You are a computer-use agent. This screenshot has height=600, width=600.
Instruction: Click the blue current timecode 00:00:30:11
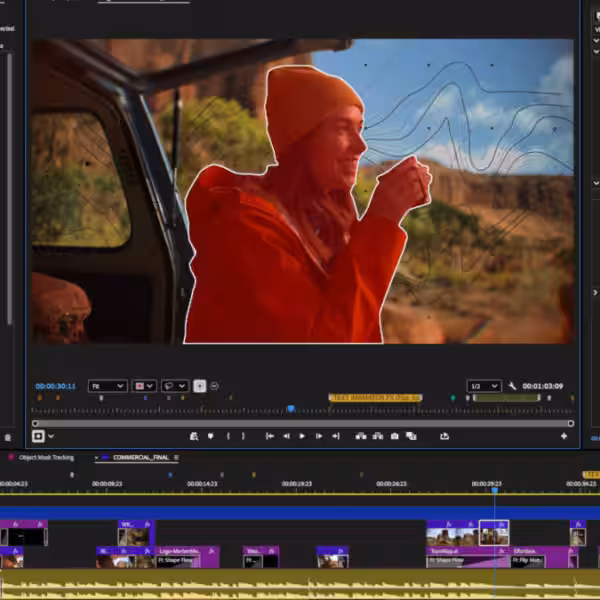(x=56, y=386)
